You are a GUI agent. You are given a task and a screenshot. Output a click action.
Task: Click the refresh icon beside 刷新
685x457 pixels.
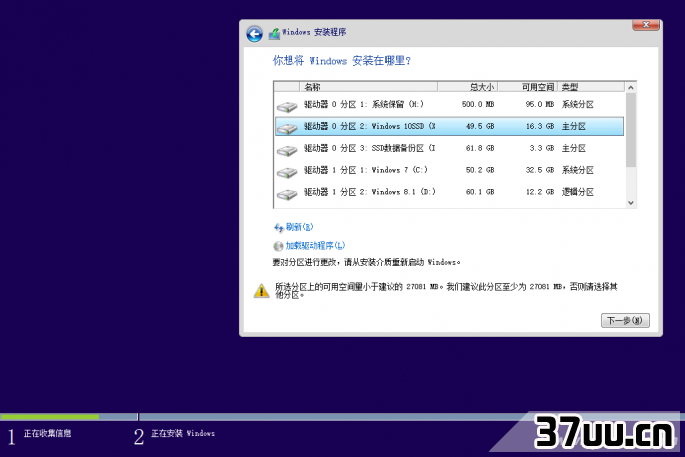point(279,228)
